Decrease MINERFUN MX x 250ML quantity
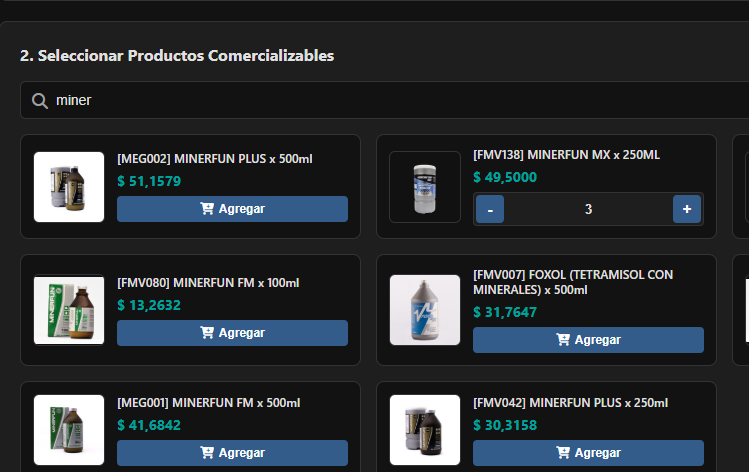Viewport: 749px width, 472px height. coord(490,209)
